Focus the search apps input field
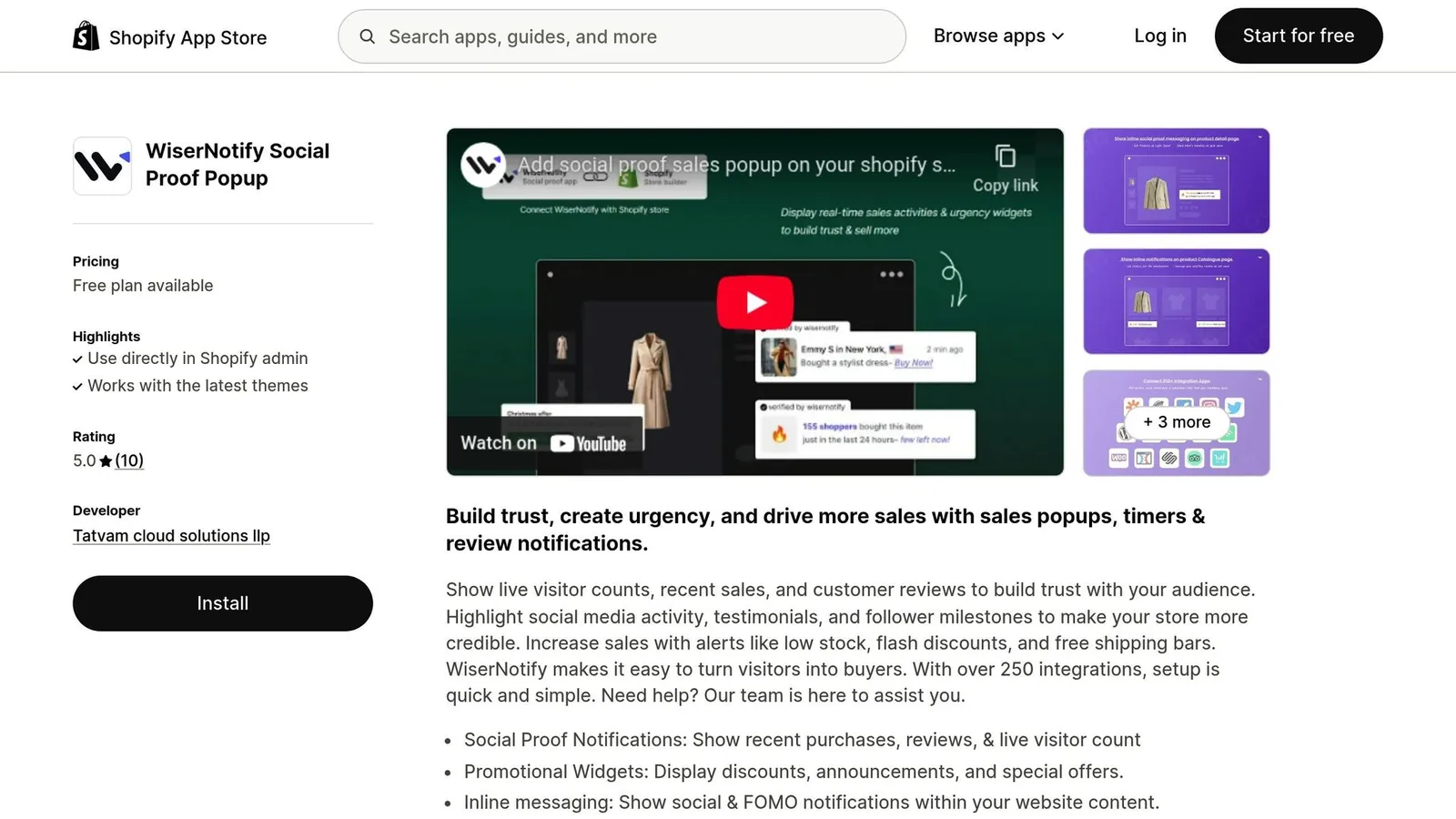1456x819 pixels. tap(622, 36)
